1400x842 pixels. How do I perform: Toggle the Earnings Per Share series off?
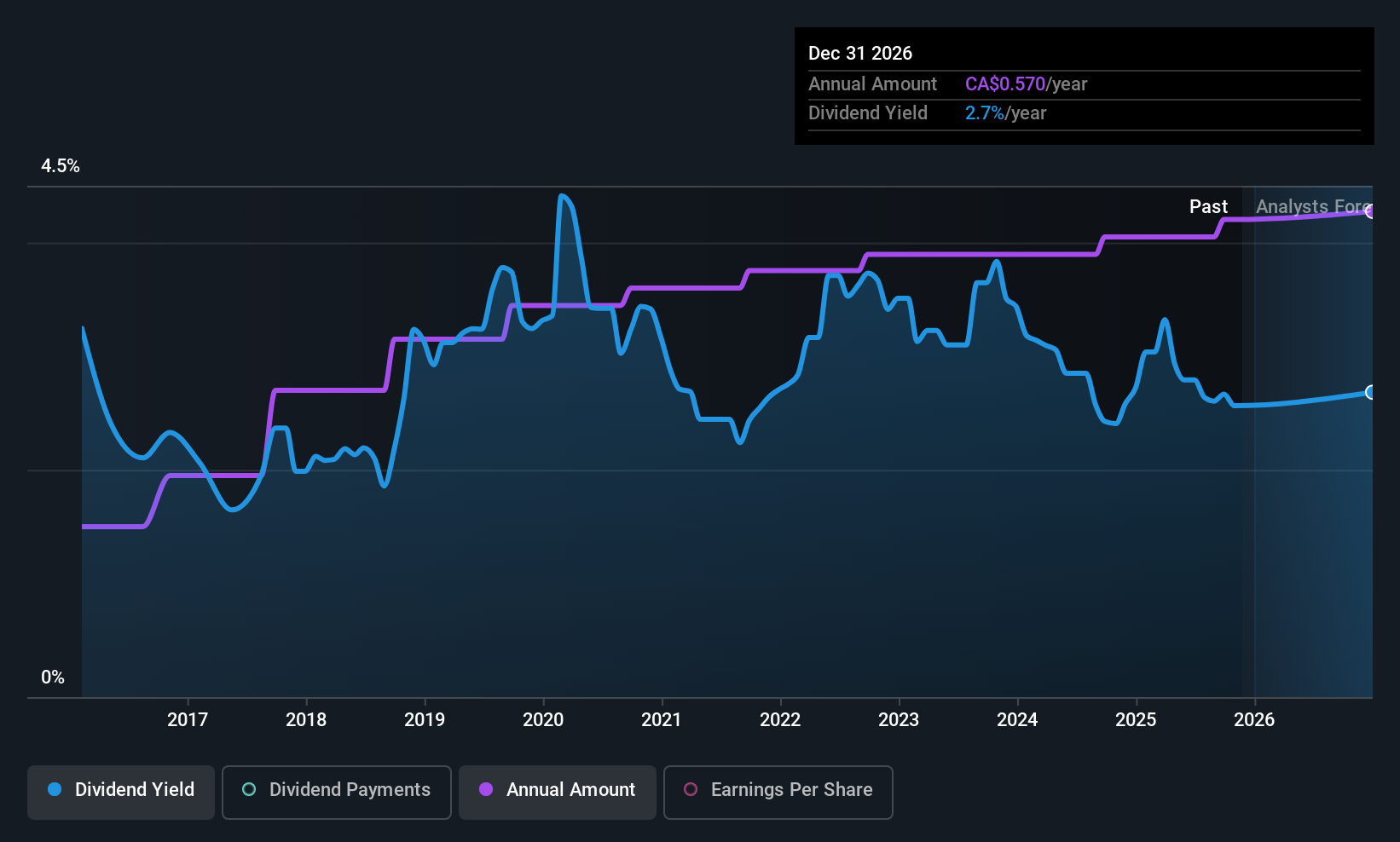click(778, 792)
